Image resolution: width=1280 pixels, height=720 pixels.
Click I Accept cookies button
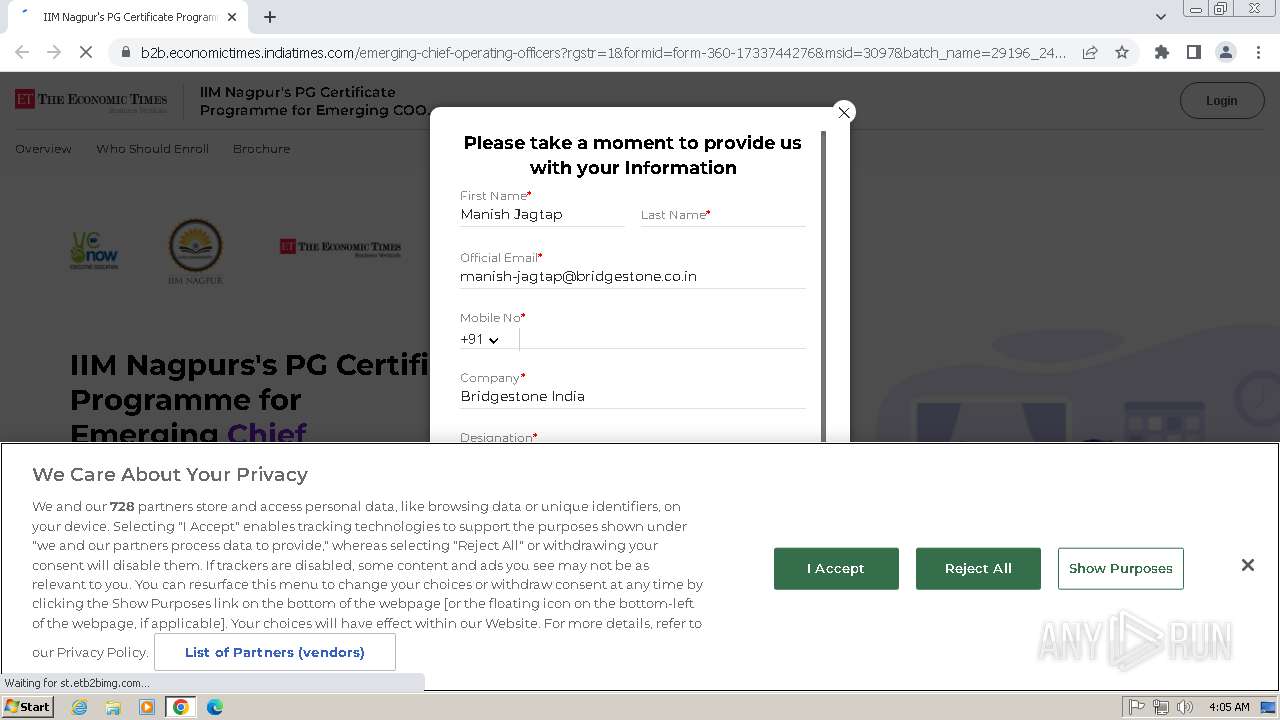(836, 568)
